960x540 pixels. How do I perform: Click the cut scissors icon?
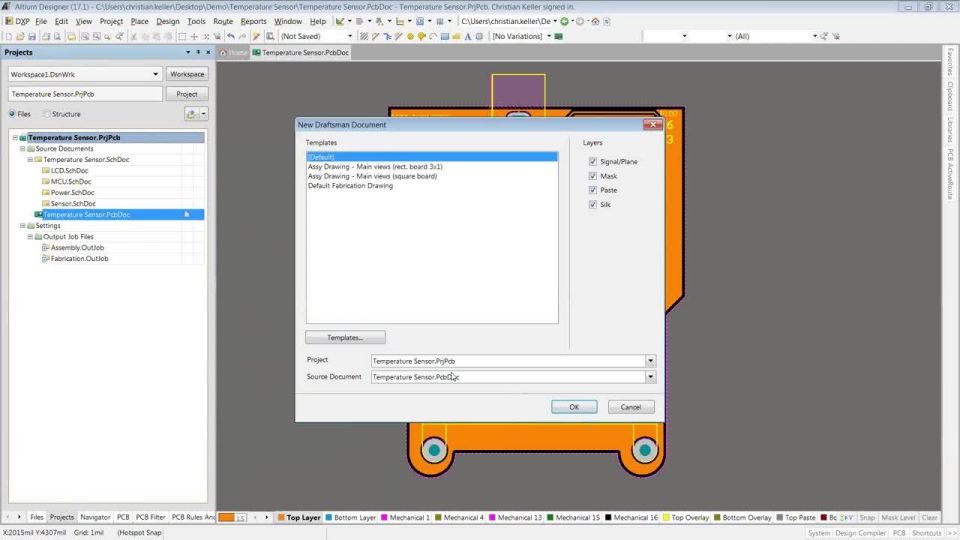pyautogui.click(x=133, y=37)
